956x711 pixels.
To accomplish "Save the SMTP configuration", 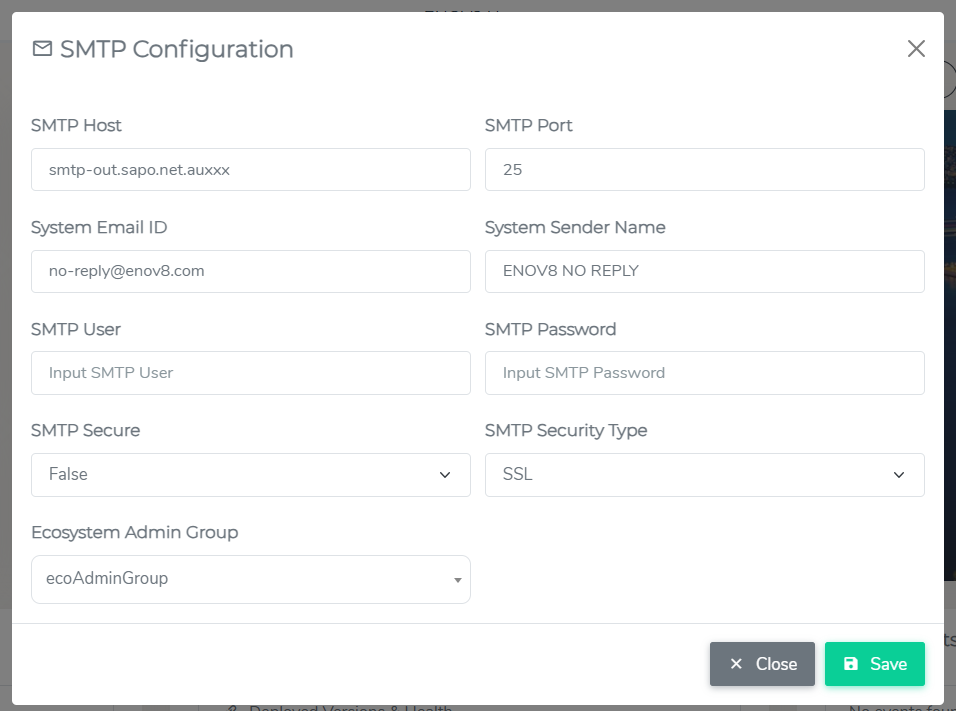I will coord(874,664).
